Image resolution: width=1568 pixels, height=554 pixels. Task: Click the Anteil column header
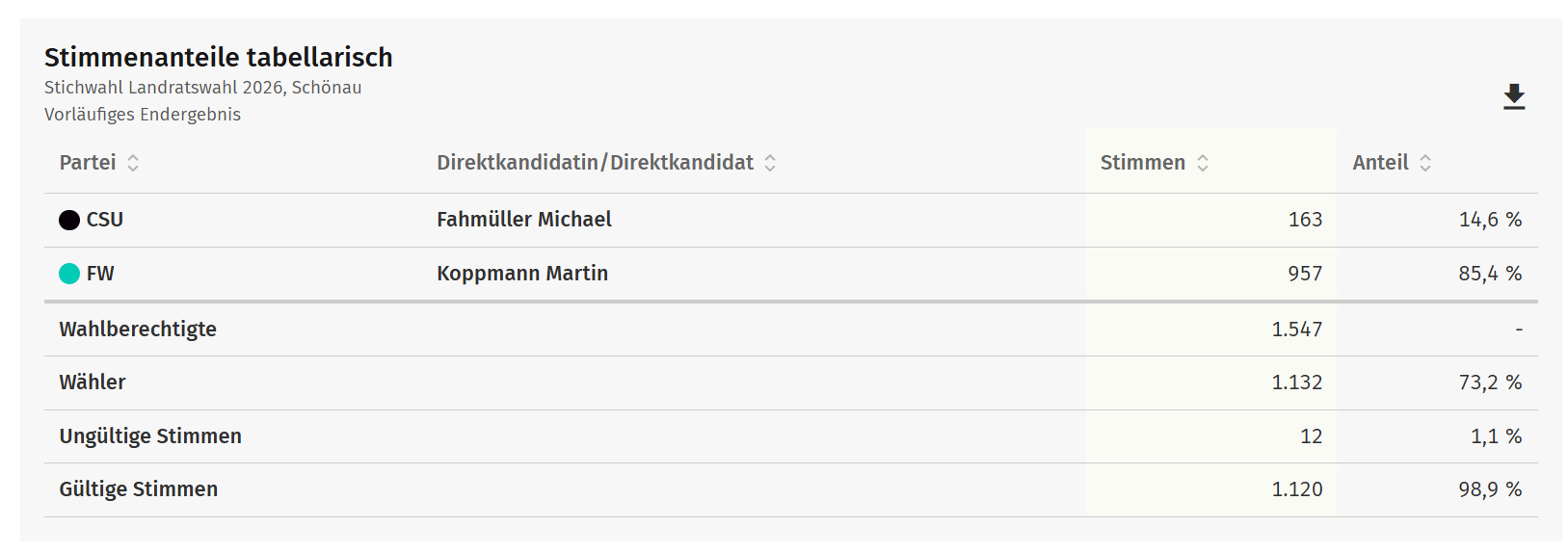1380,163
